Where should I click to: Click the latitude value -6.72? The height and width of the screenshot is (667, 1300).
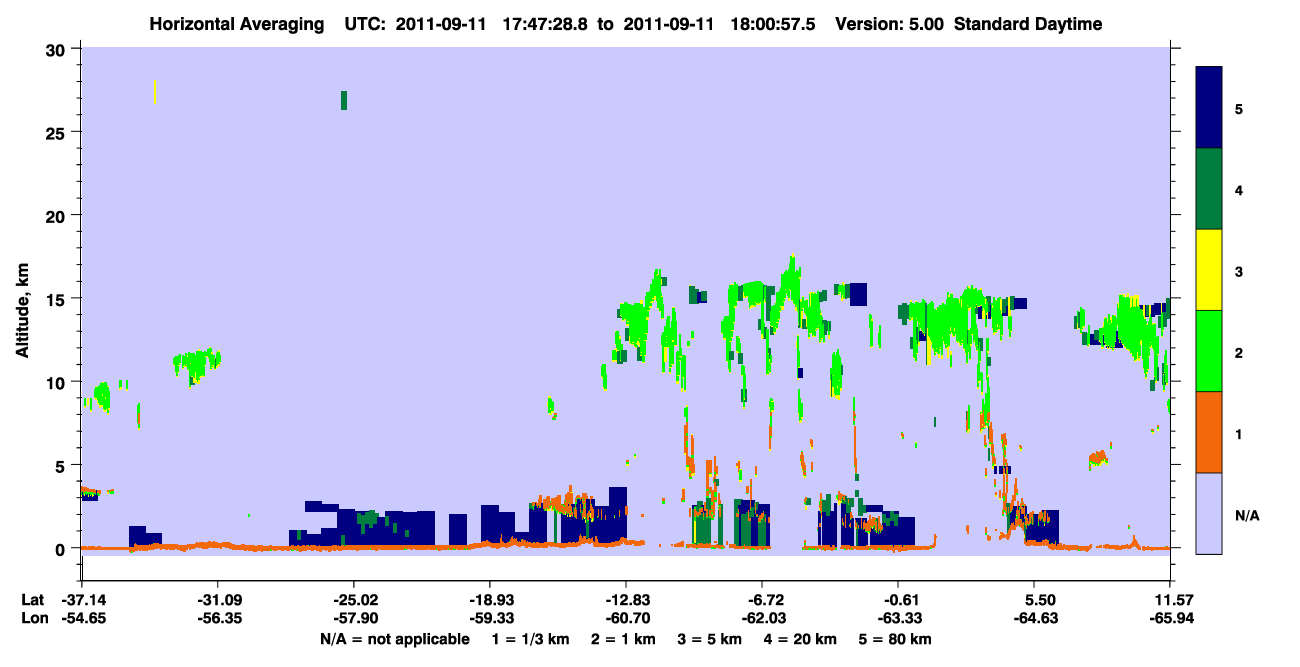coord(762,599)
